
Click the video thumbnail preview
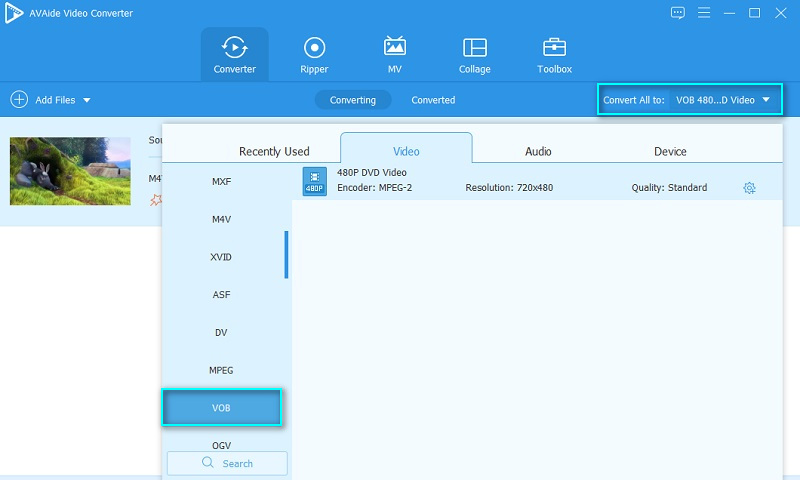(70, 171)
